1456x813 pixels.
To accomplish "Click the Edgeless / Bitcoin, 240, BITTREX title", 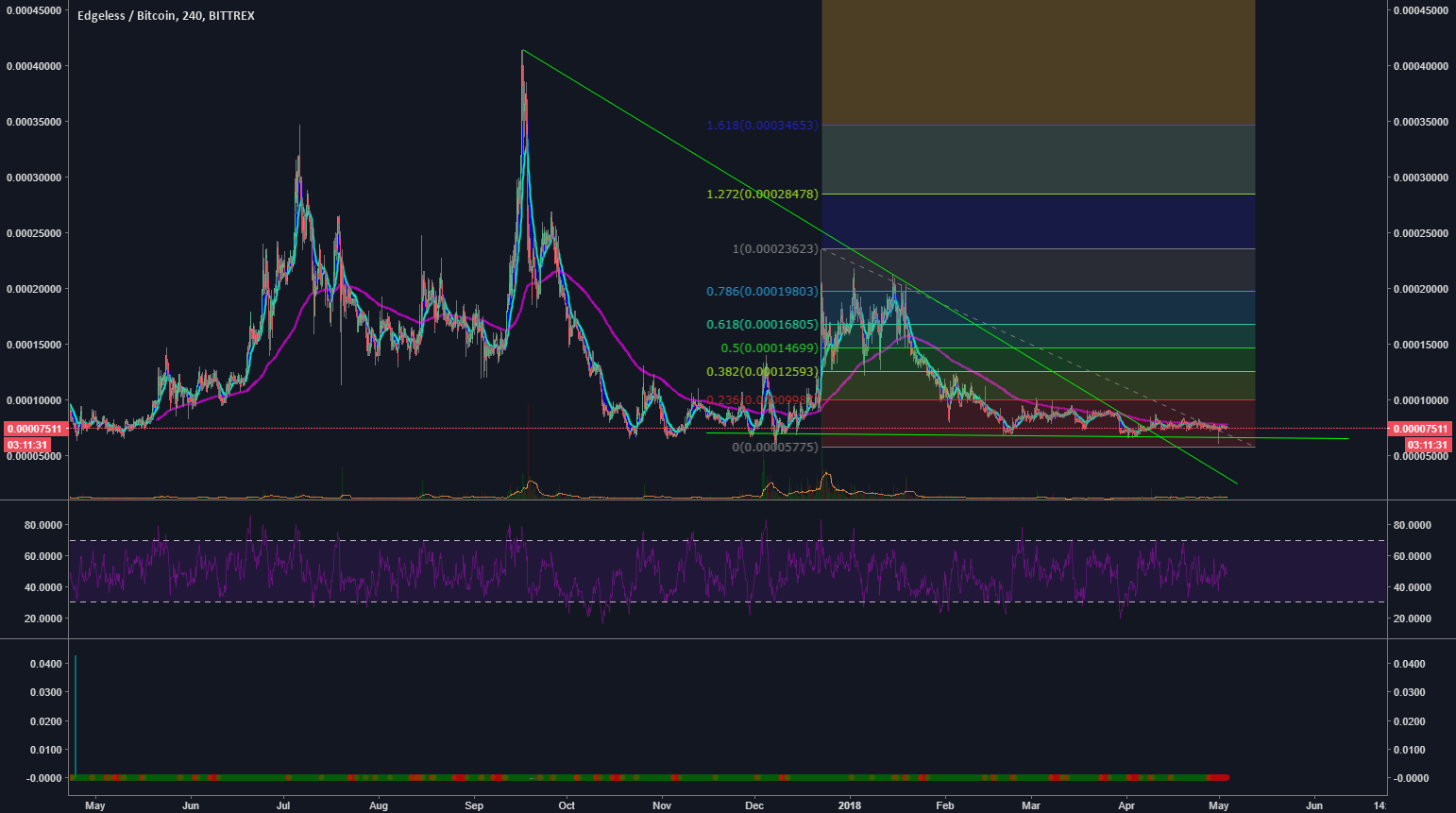I will point(166,16).
